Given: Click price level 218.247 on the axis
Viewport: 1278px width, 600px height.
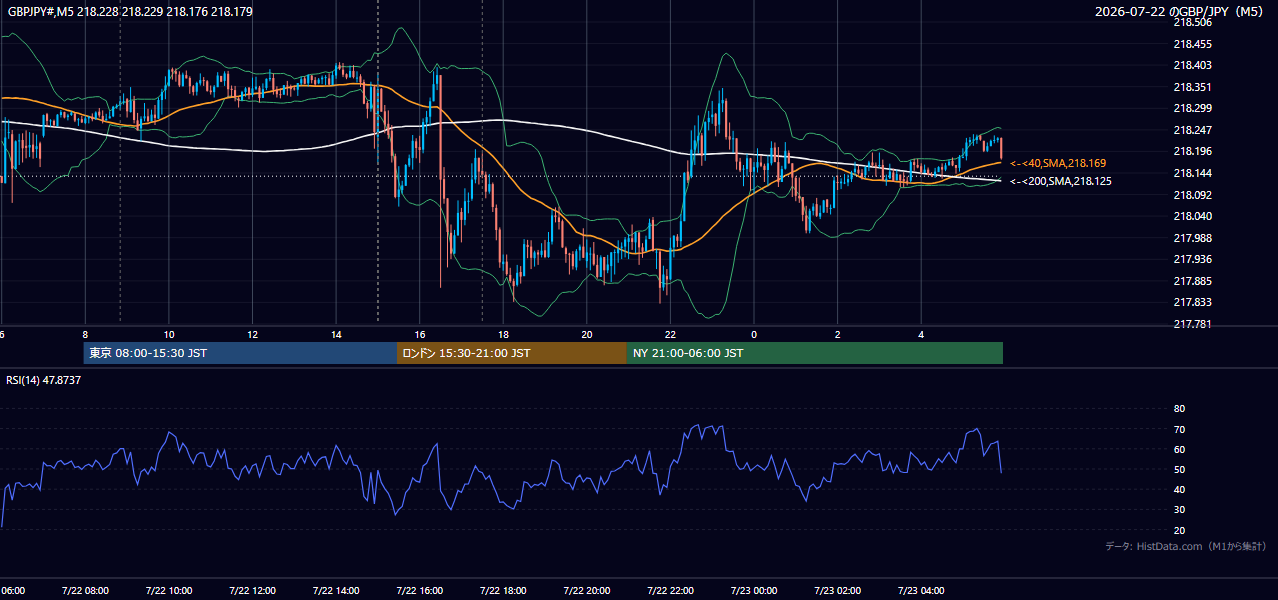Looking at the screenshot, I should [x=1192, y=130].
